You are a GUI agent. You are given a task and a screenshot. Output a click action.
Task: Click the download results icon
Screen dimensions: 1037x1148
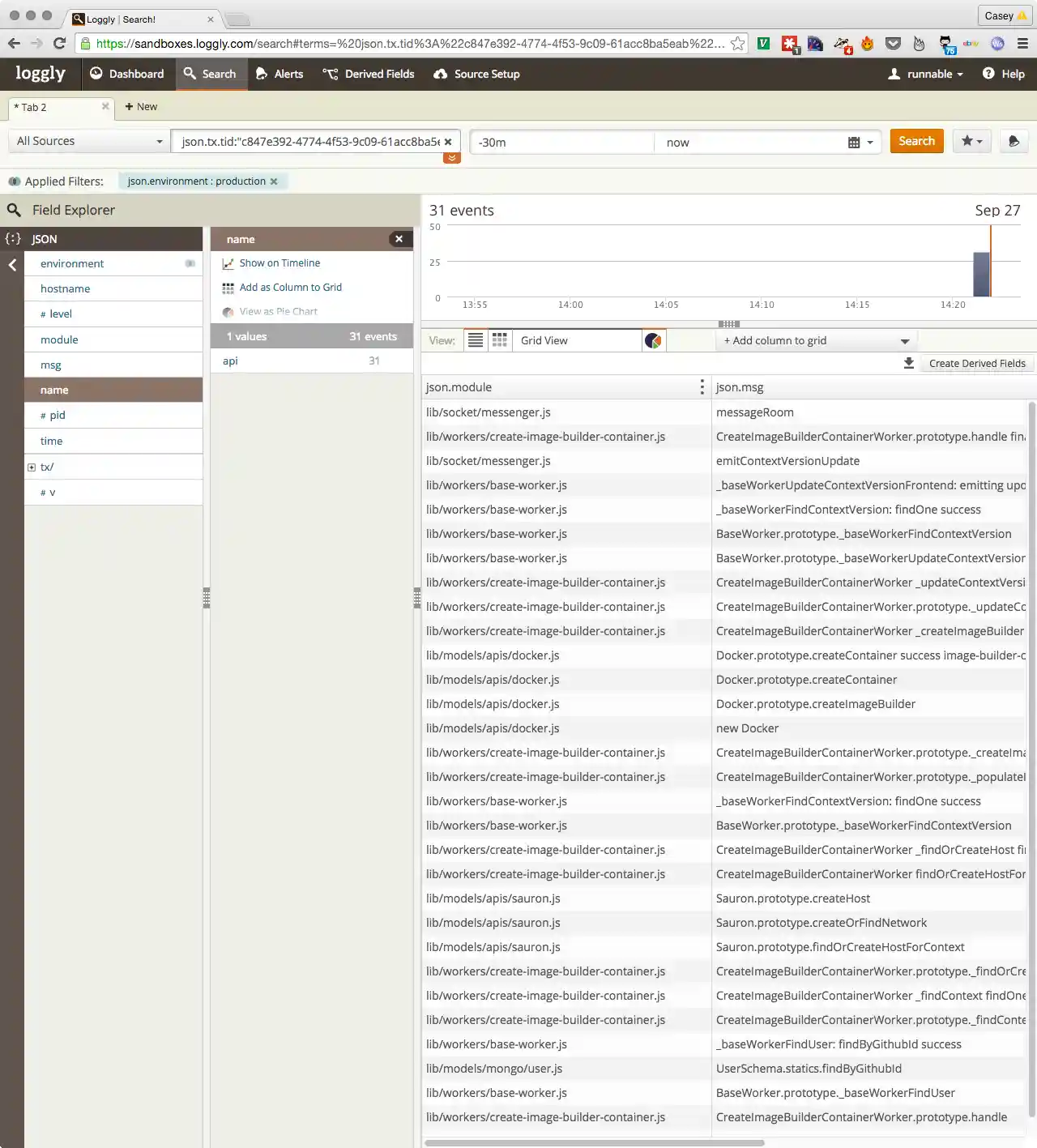click(x=909, y=364)
